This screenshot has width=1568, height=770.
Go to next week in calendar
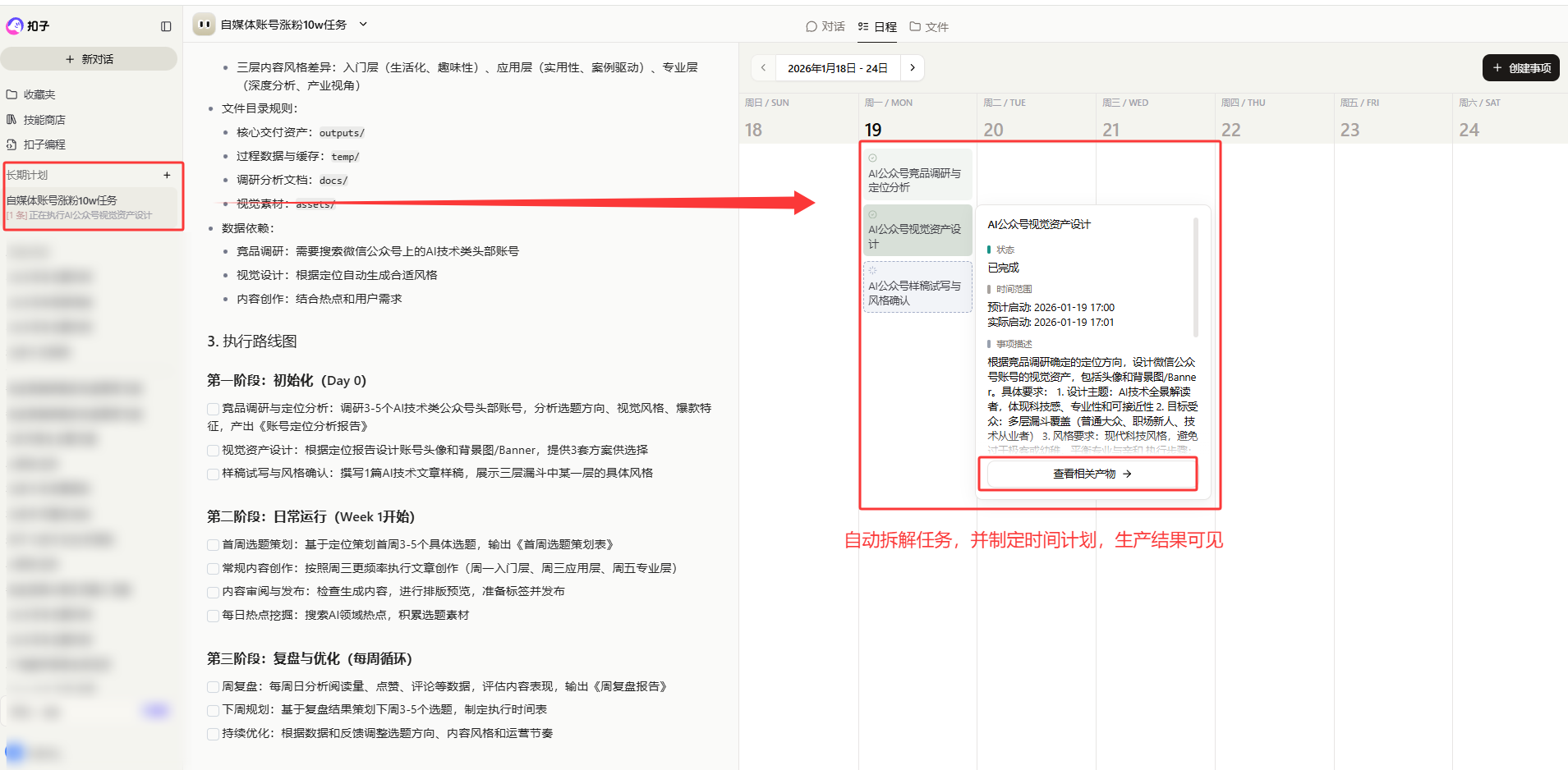(x=912, y=68)
